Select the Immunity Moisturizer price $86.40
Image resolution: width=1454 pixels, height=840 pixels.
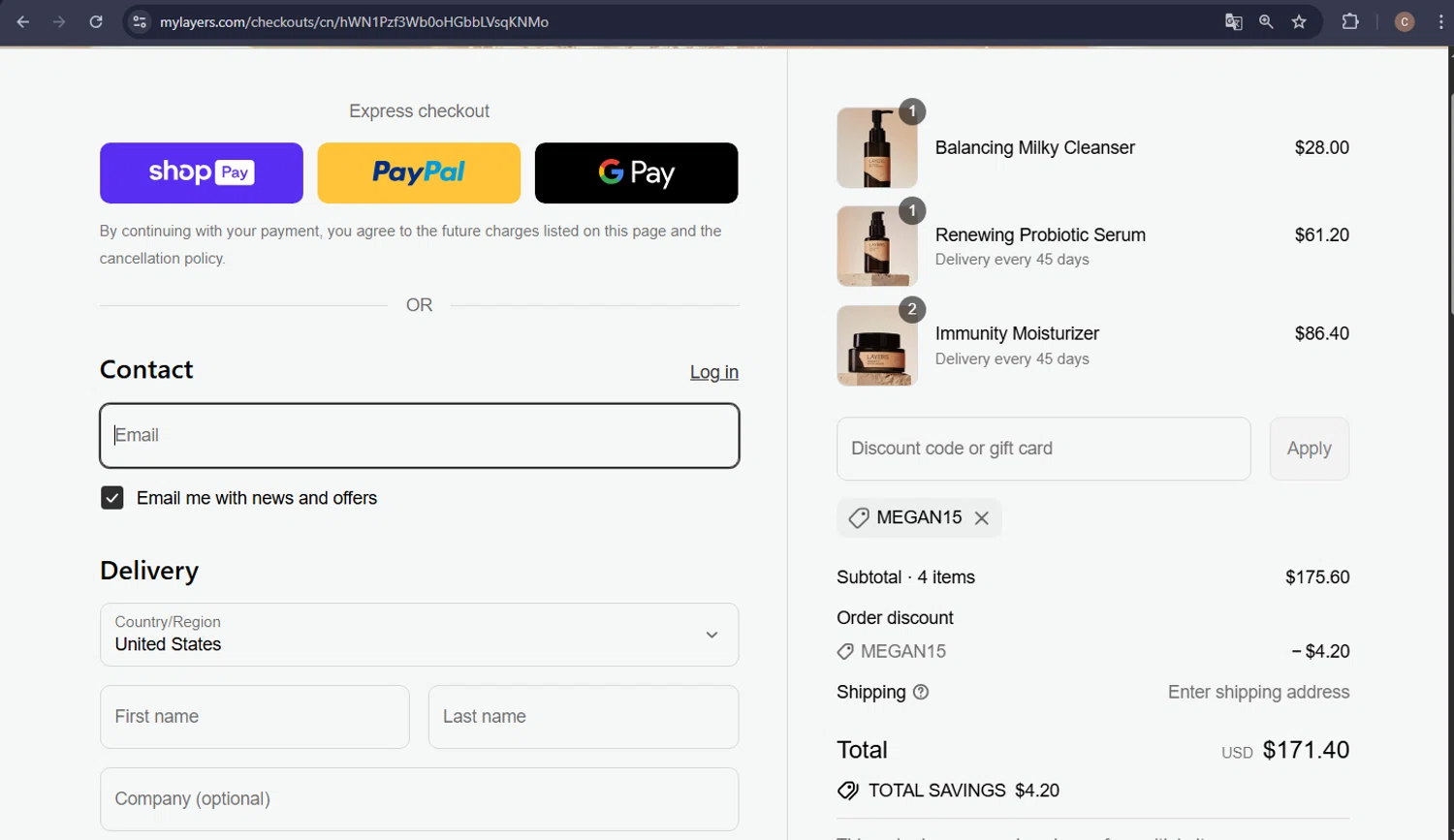point(1321,333)
